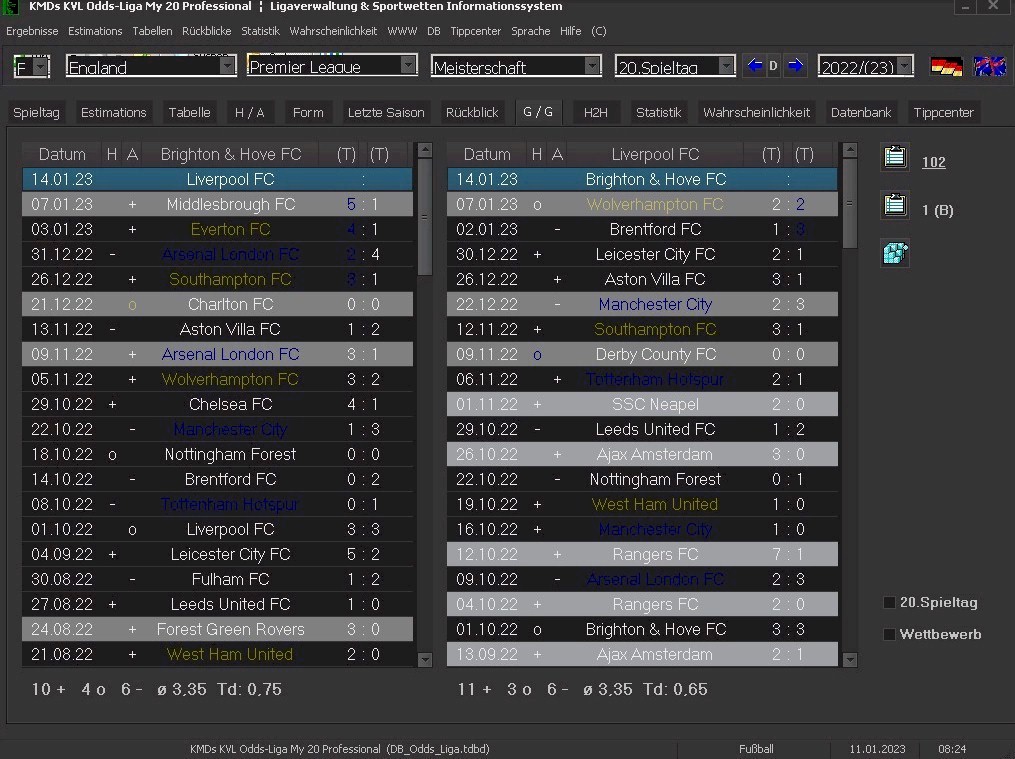The width and height of the screenshot is (1015, 759).
Task: Click the Brighton list scrollbar thumb
Action: click(x=425, y=217)
